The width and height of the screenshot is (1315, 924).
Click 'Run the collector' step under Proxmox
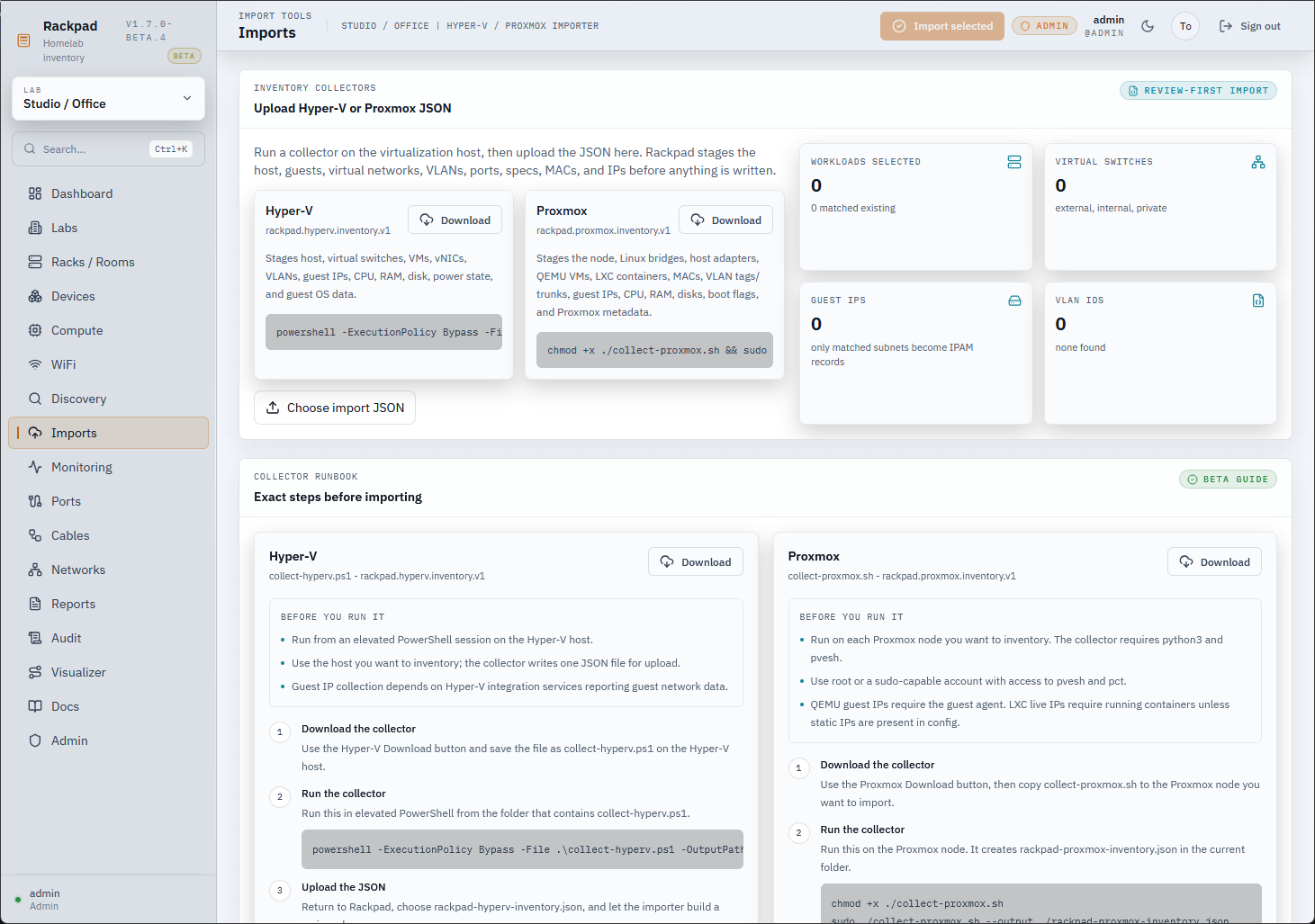862,830
